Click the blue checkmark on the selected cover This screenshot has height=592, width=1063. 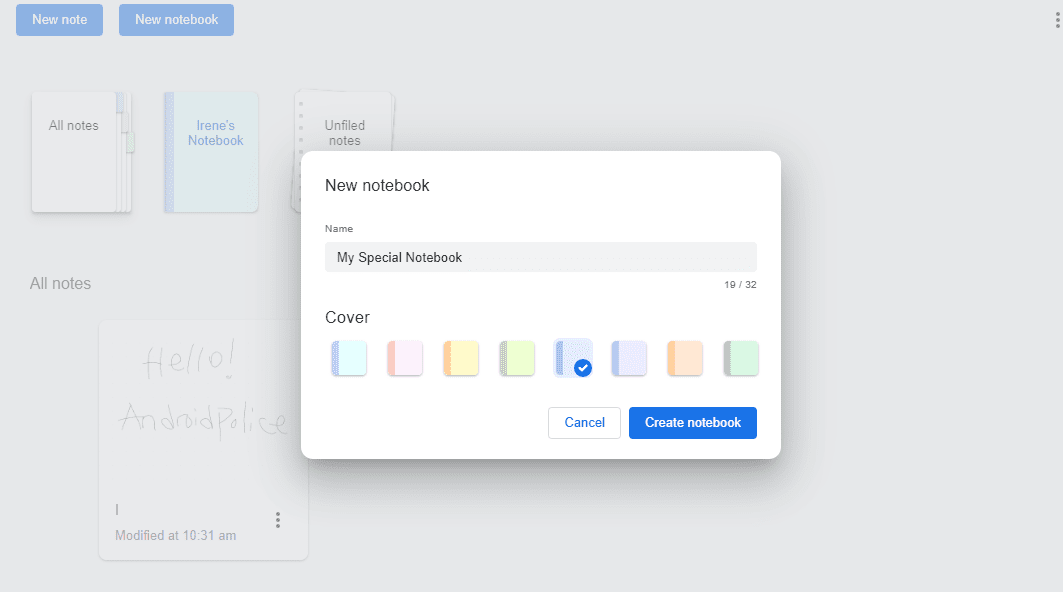click(583, 368)
